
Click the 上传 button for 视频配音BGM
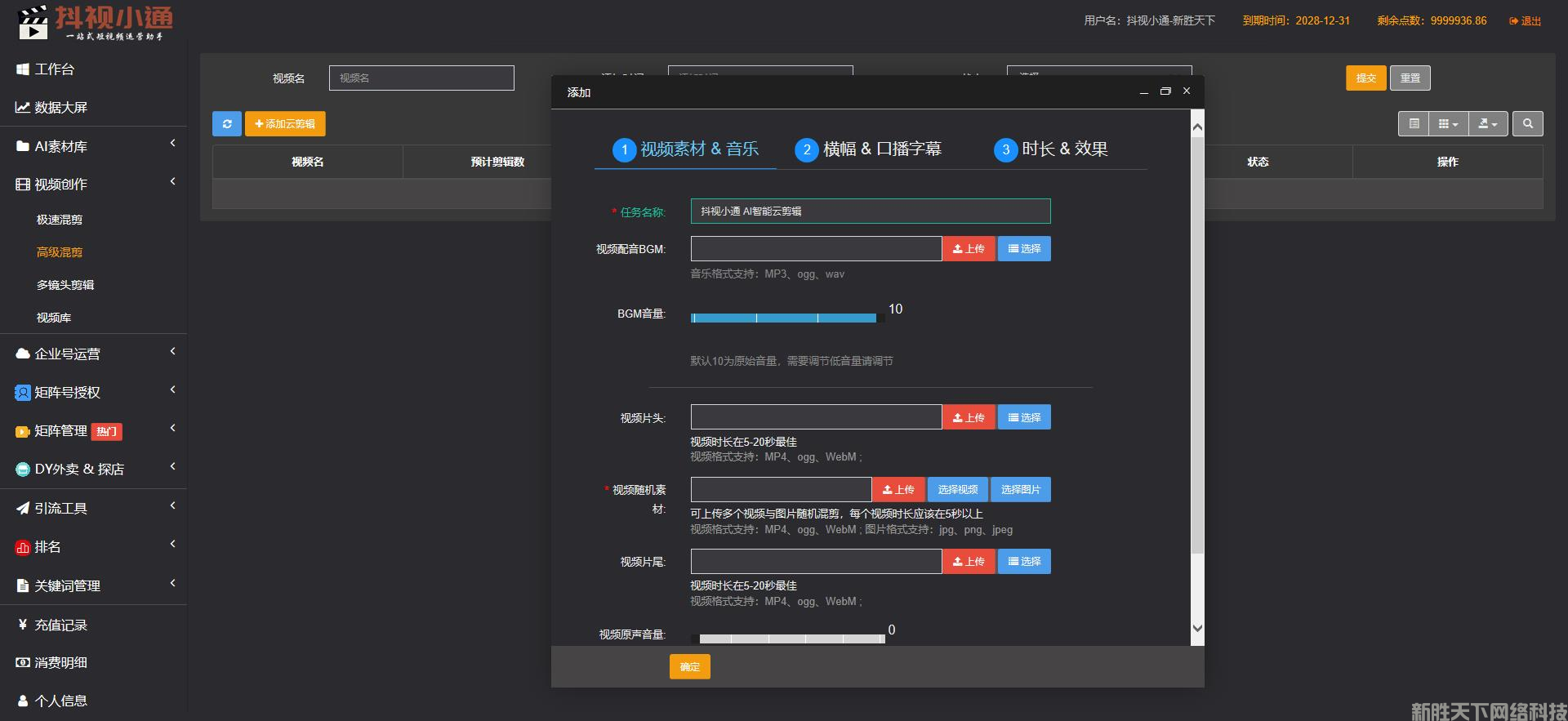(x=969, y=249)
